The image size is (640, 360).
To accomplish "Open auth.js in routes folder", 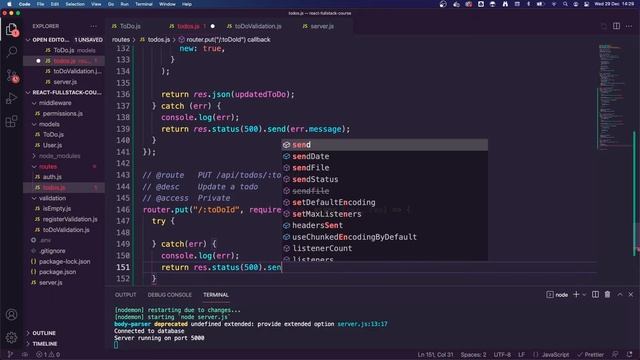I will coord(52,177).
